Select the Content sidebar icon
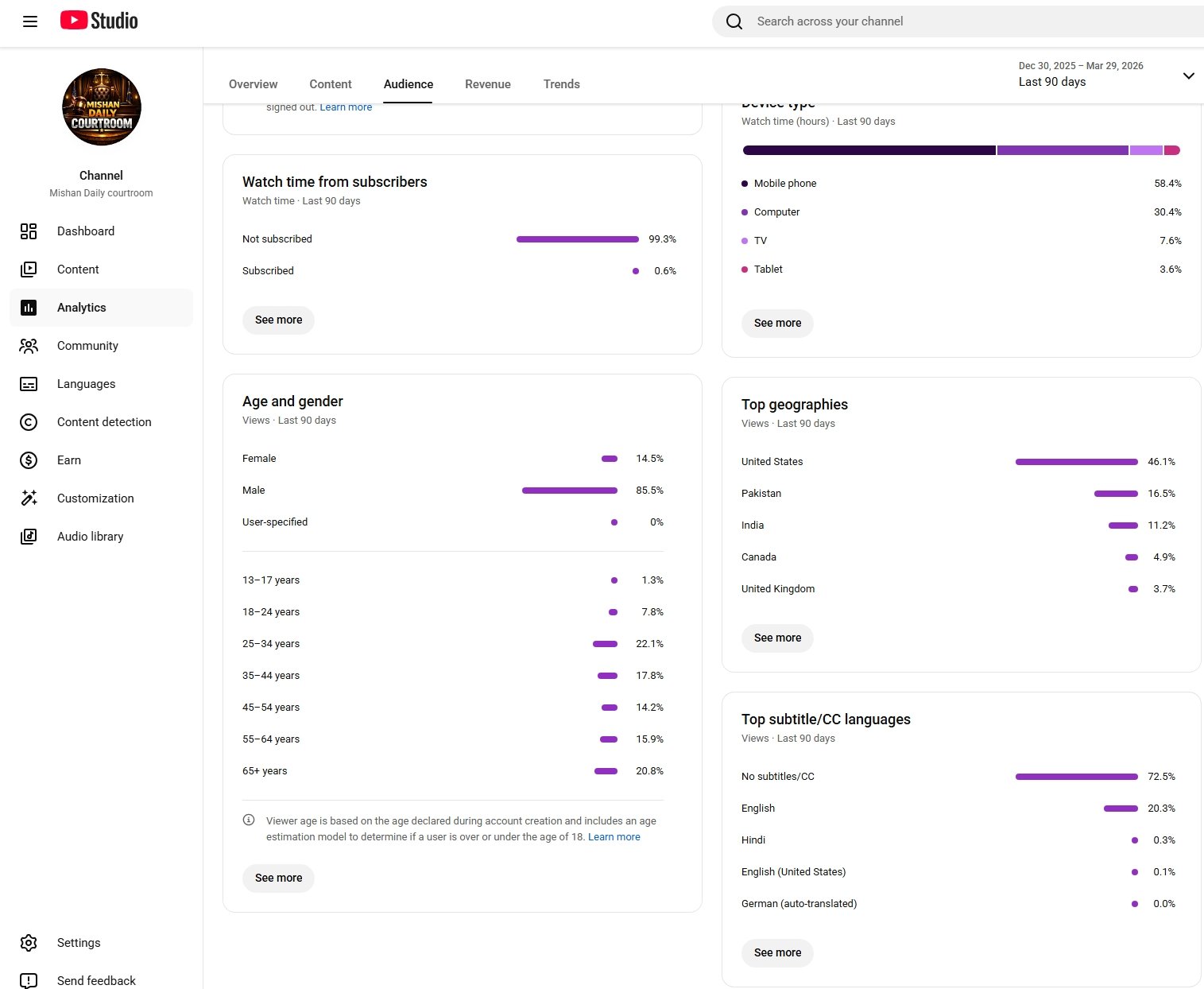The height and width of the screenshot is (989, 1204). click(29, 270)
